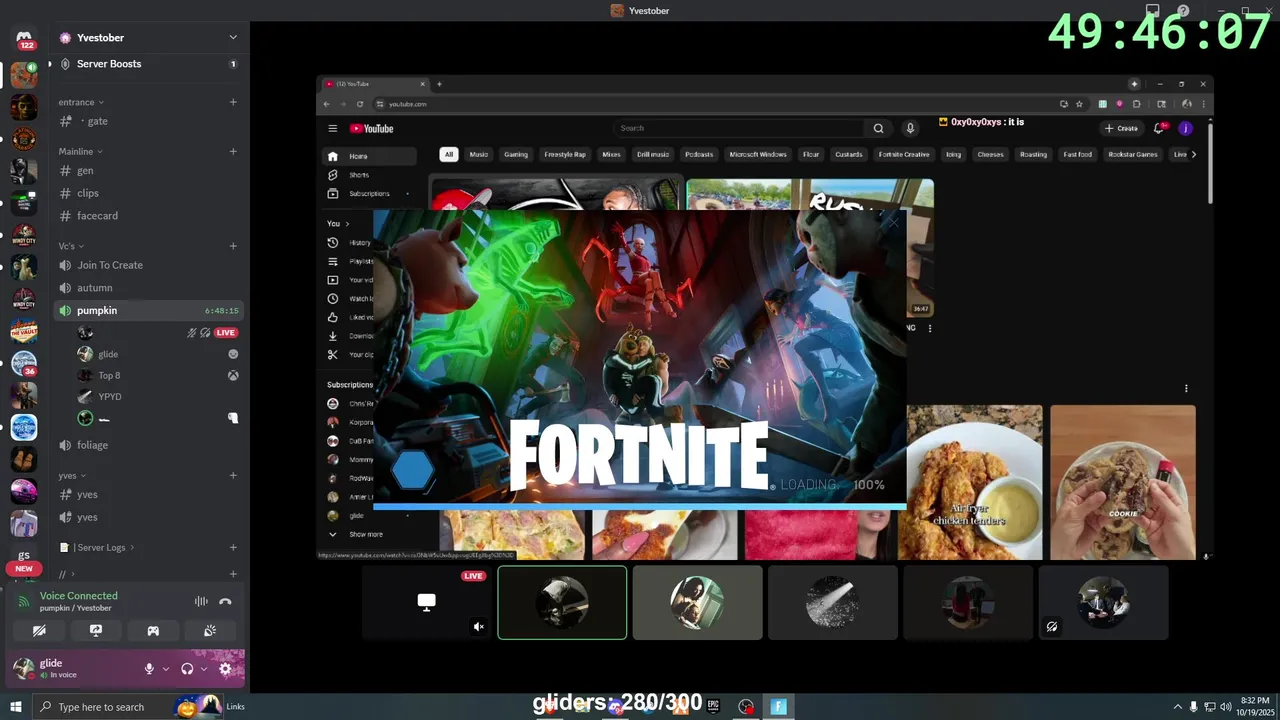Open microphone input options arrow
Image resolution: width=1280 pixels, height=720 pixels.
coord(165,669)
